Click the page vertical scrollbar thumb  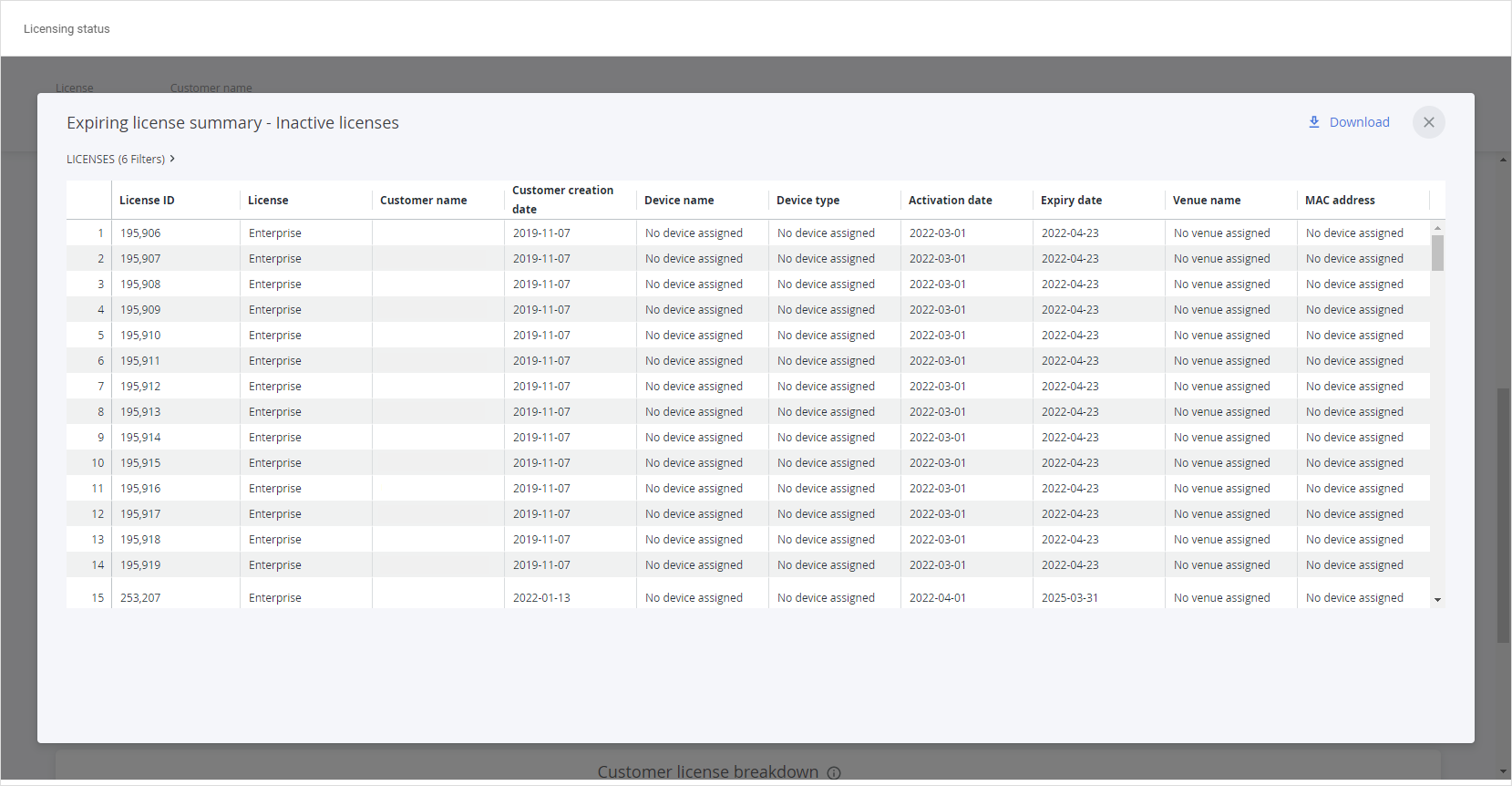pos(1503,515)
